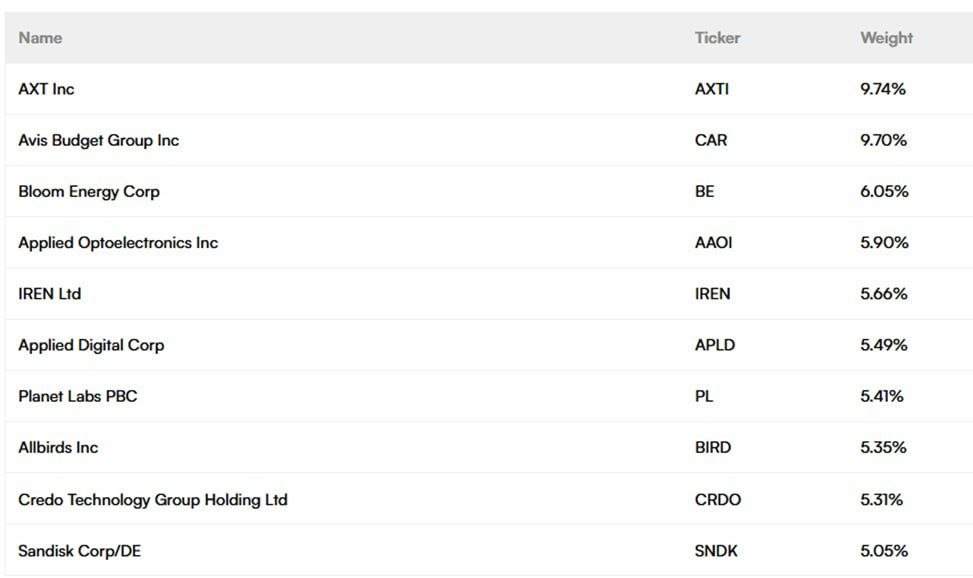Sort by the Ticker column header

click(x=717, y=38)
